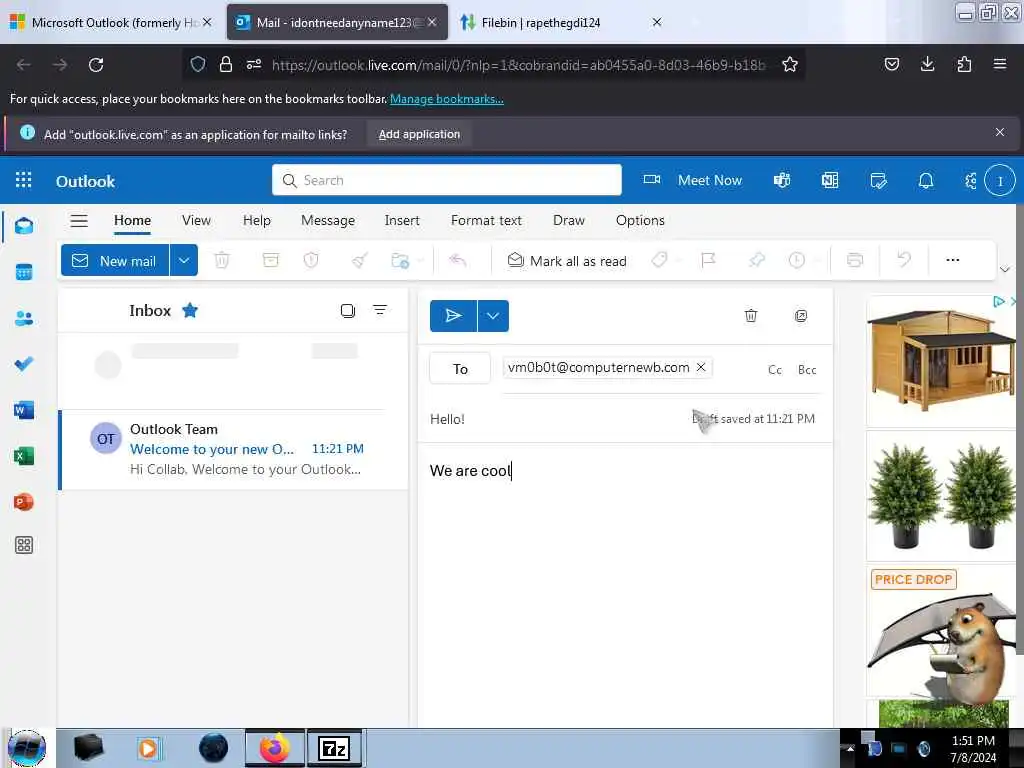Click the Send arrow button

point(453,316)
